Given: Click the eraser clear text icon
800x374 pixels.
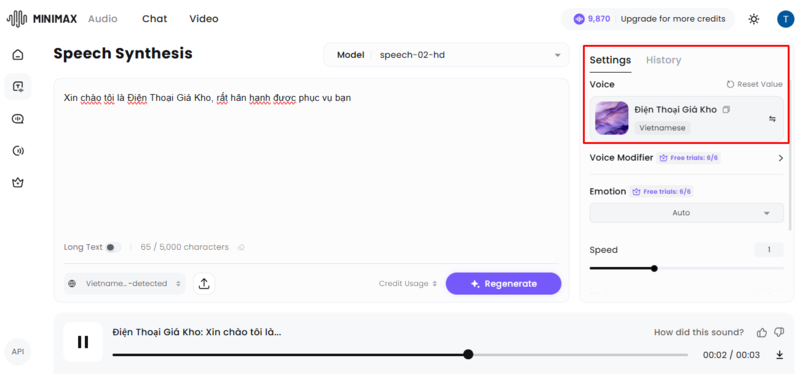Looking at the screenshot, I should [241, 247].
